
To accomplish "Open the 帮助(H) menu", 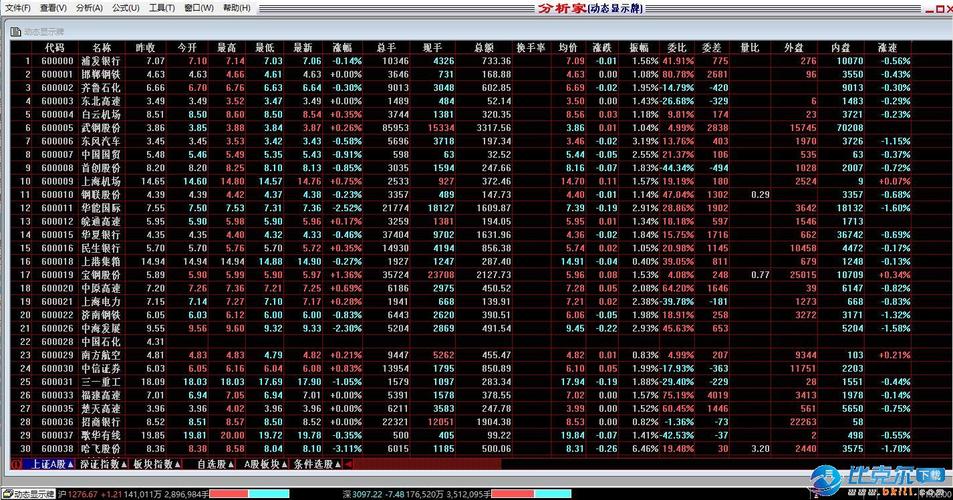I will coord(236,8).
